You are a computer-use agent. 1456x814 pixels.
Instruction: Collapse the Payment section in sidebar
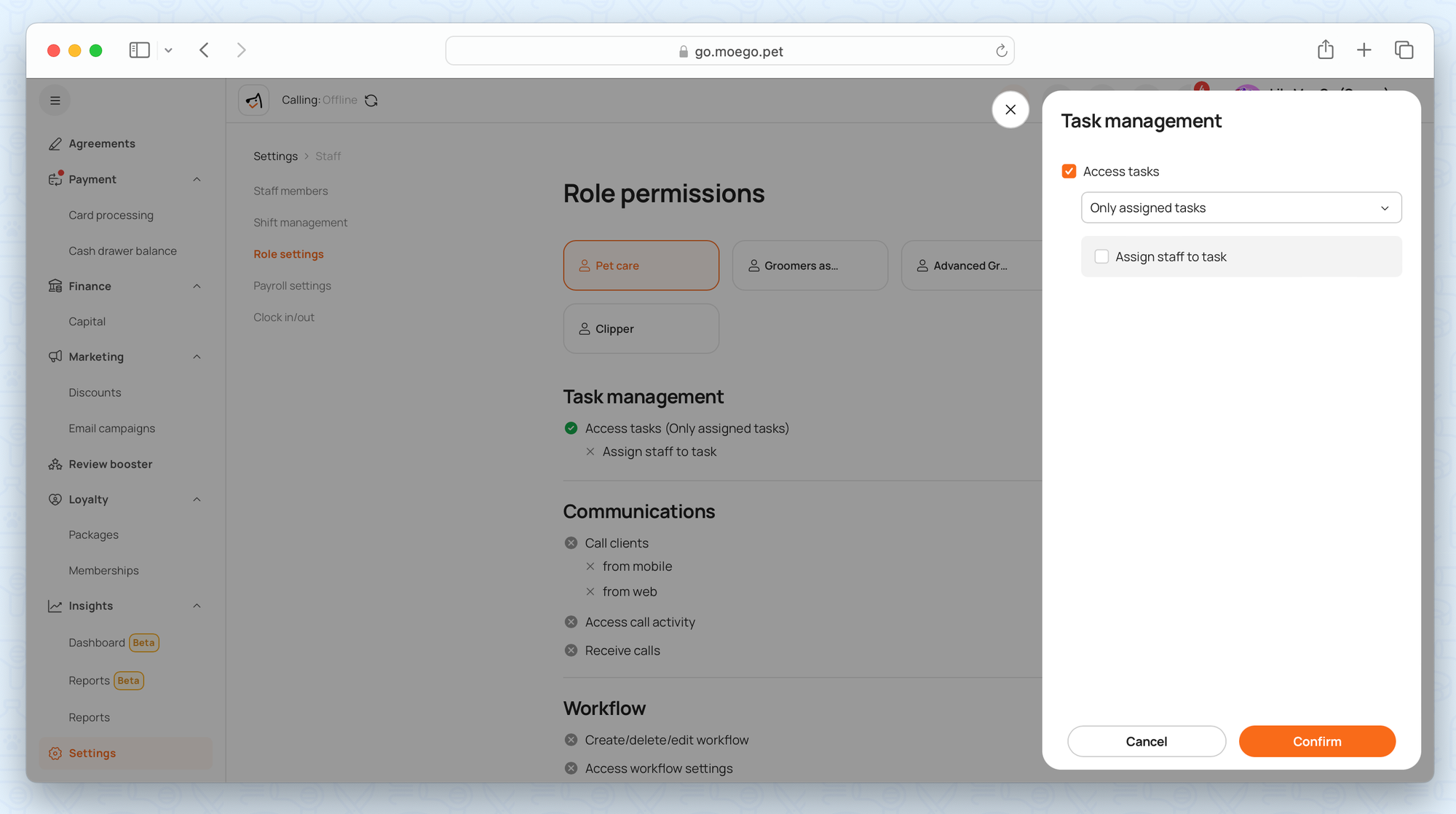[197, 180]
